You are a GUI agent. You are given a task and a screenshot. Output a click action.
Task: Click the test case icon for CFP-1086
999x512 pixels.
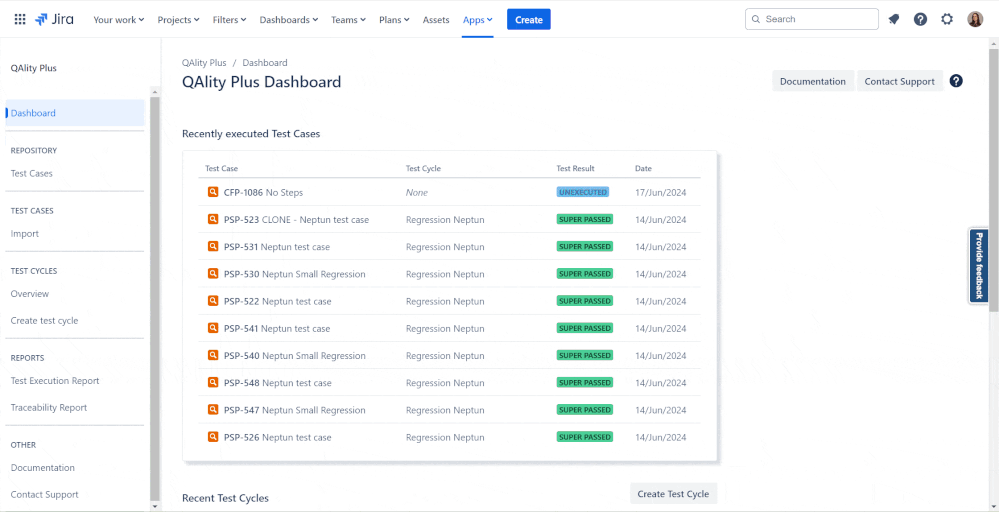[x=213, y=192]
